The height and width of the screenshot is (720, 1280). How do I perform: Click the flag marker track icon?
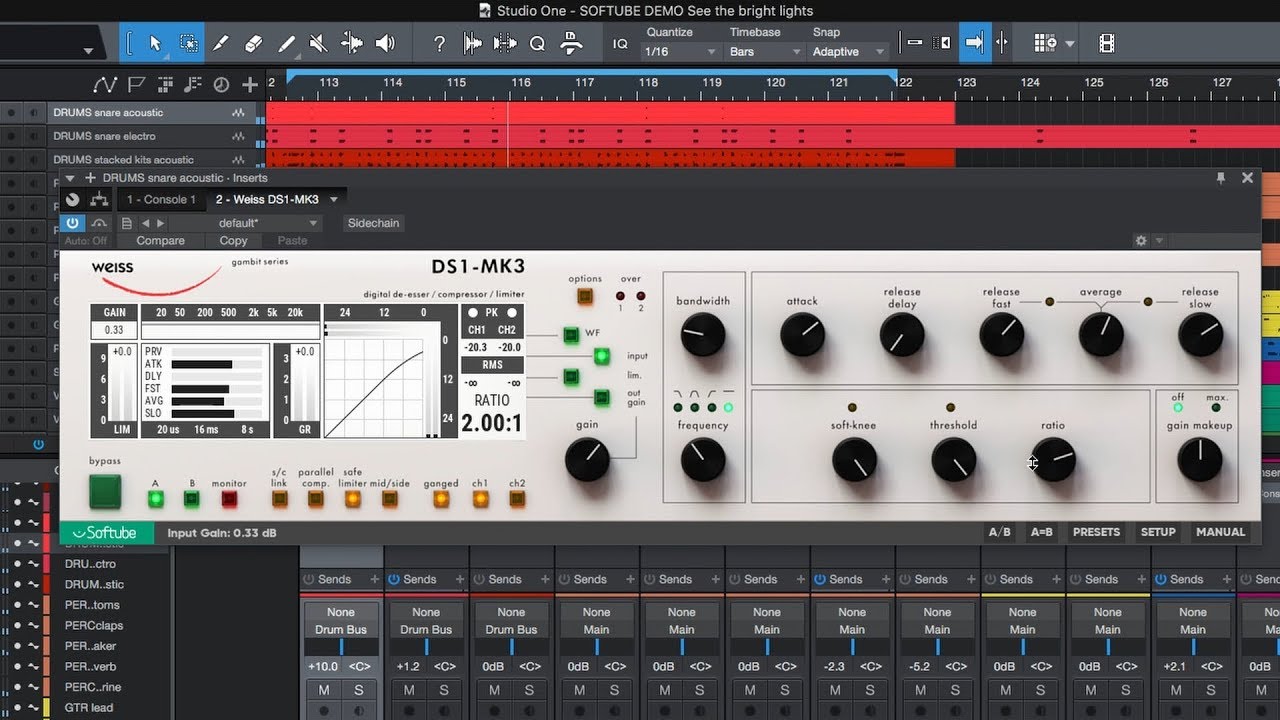(x=136, y=85)
